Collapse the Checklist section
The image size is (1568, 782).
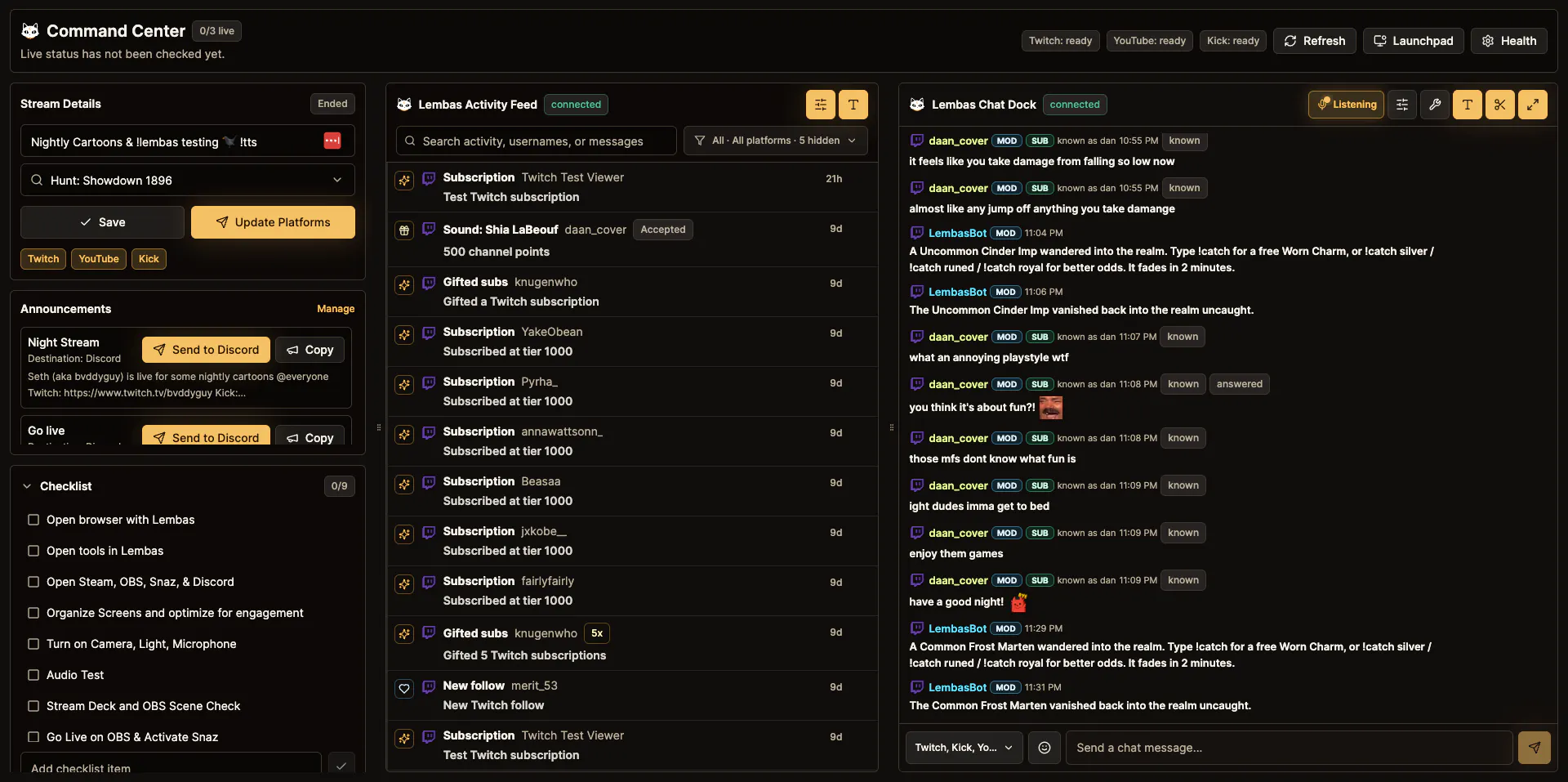[x=27, y=486]
